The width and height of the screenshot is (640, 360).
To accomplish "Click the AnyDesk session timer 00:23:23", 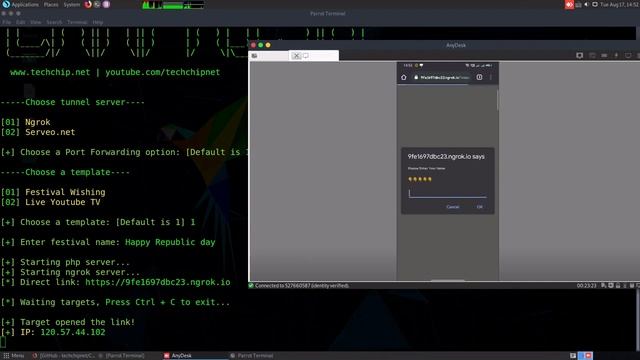I will pos(587,286).
